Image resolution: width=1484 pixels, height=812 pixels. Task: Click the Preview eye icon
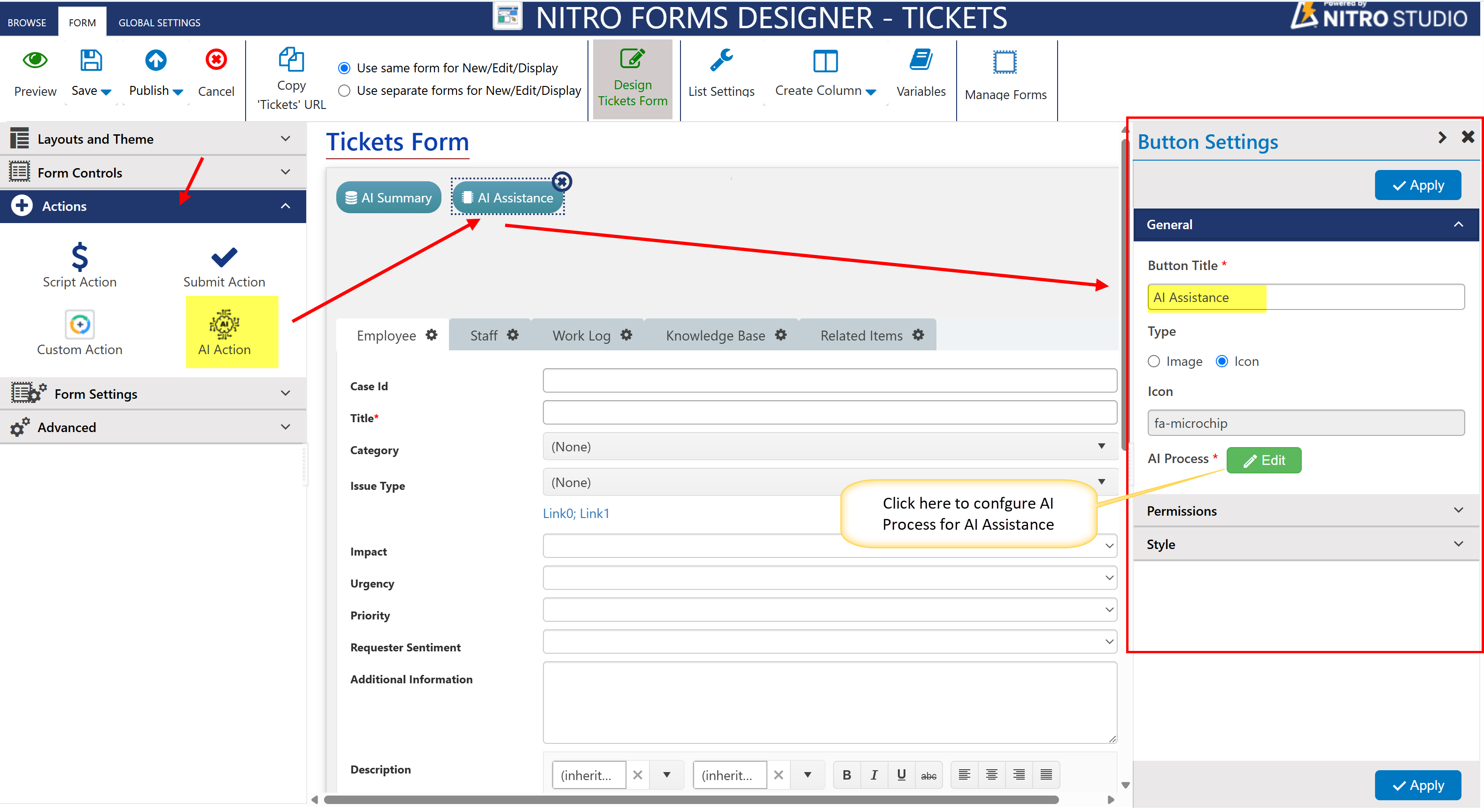35,60
